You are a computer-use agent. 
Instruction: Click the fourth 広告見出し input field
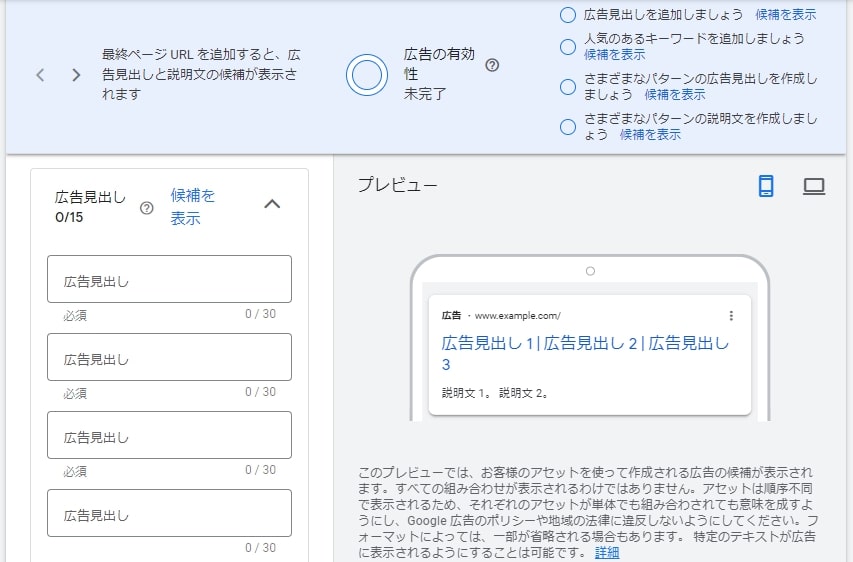point(169,513)
